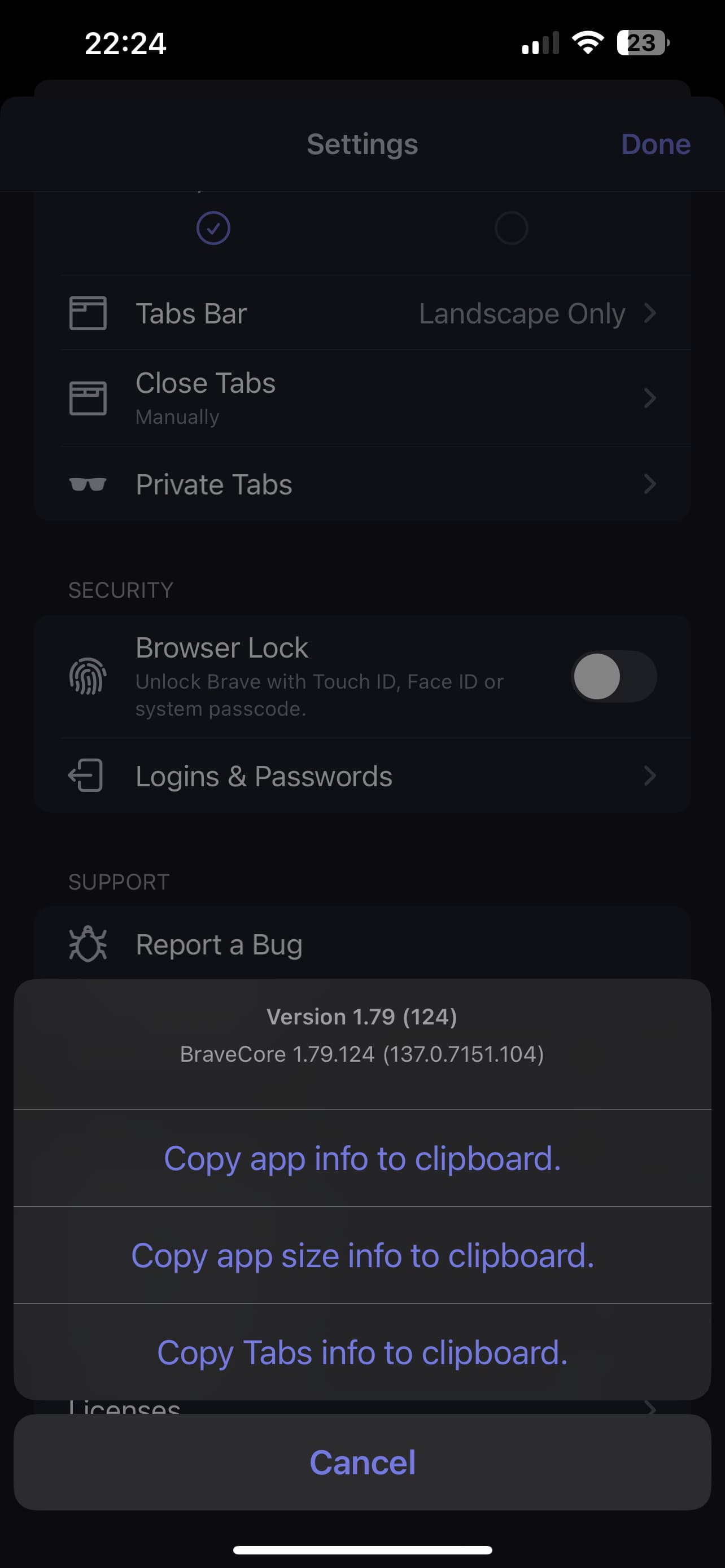Image resolution: width=725 pixels, height=1568 pixels.
Task: Choose Copy Tabs info to clipboard
Action: click(362, 1352)
